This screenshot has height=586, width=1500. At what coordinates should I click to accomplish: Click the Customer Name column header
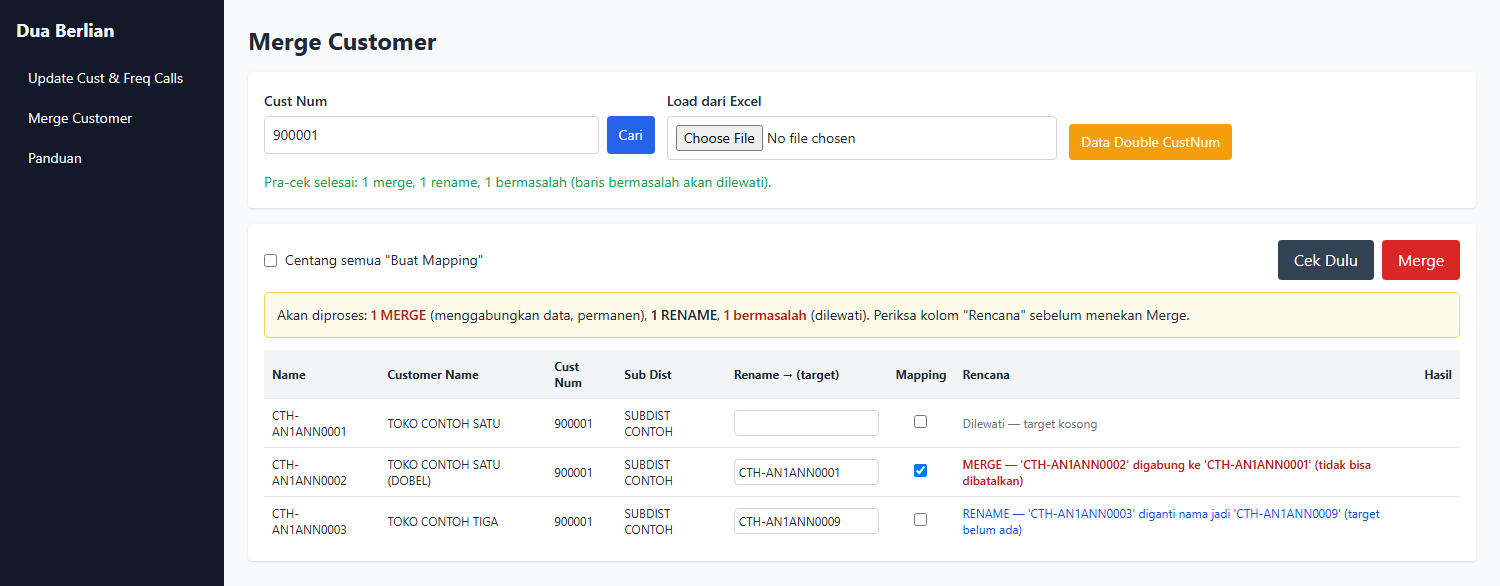tap(433, 375)
